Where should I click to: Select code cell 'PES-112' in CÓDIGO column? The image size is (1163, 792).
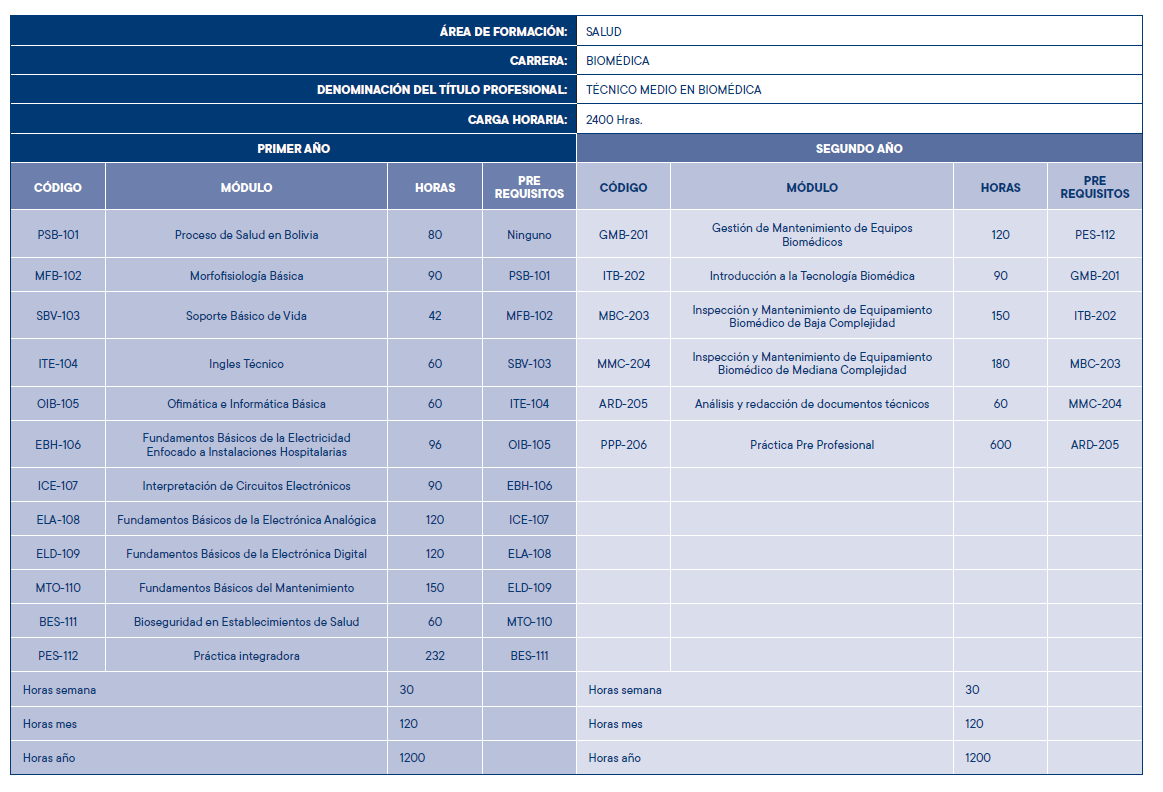pos(58,656)
